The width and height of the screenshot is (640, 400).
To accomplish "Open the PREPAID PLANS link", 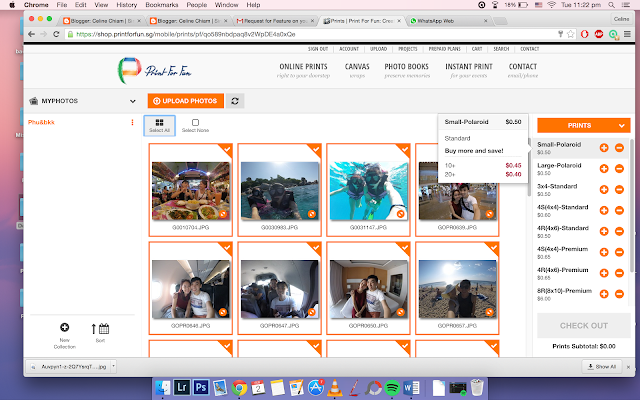I will point(444,49).
